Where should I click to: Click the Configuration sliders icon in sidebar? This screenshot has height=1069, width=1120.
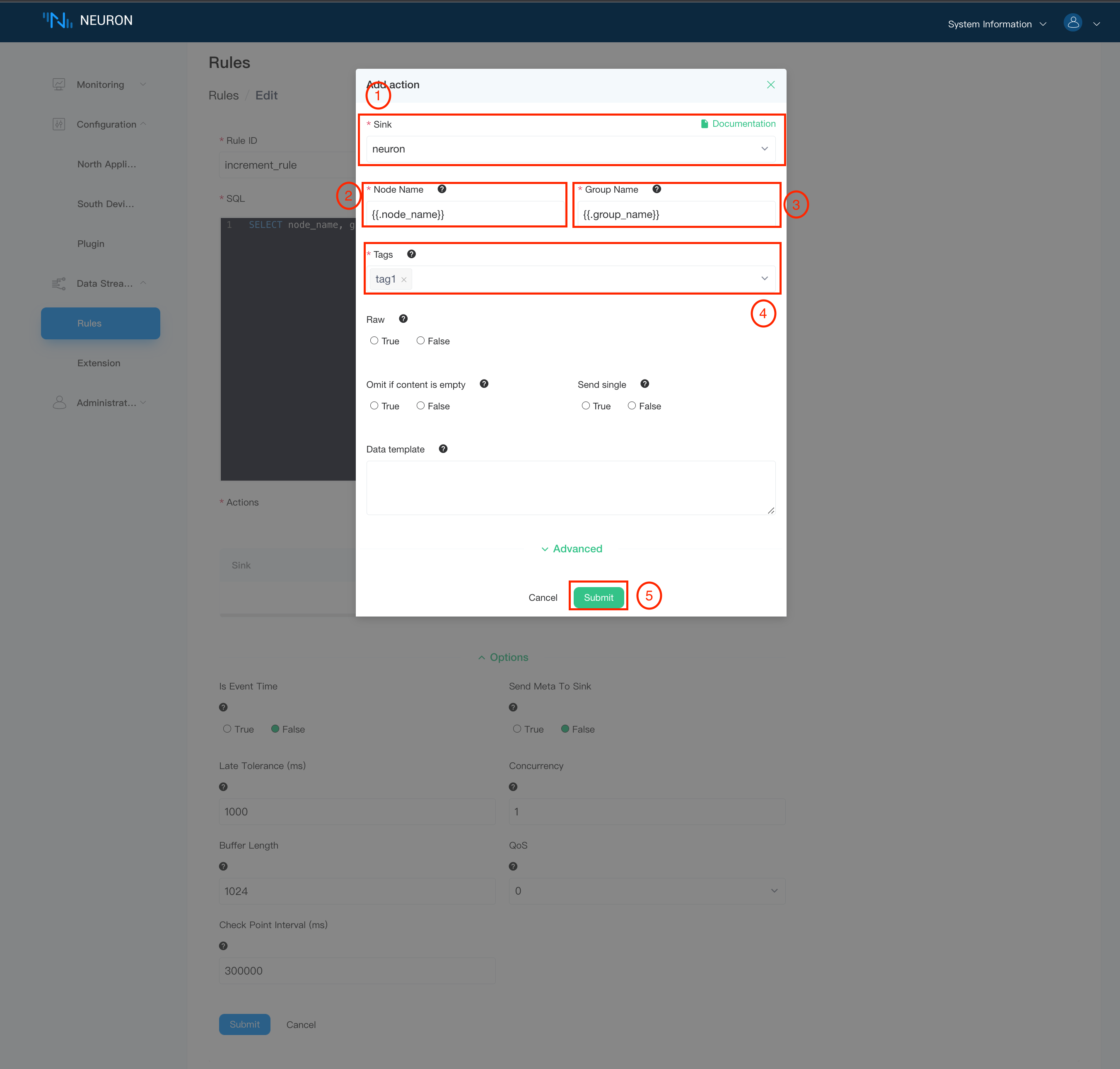click(59, 124)
